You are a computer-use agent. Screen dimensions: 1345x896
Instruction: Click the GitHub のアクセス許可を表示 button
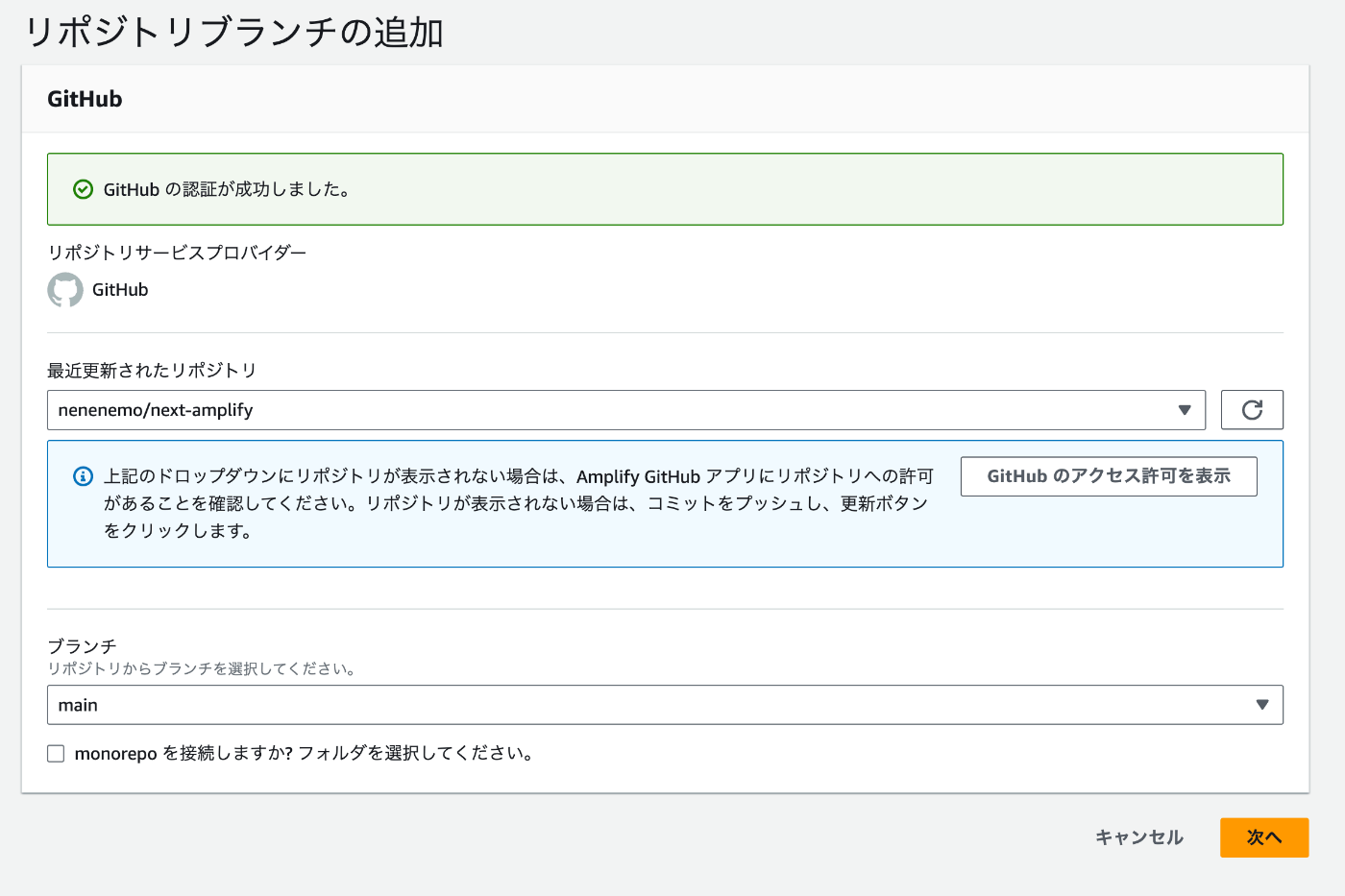(1109, 476)
